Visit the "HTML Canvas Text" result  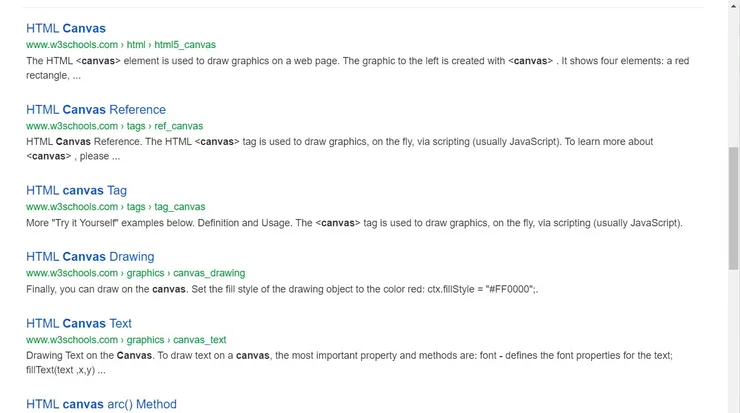click(79, 323)
